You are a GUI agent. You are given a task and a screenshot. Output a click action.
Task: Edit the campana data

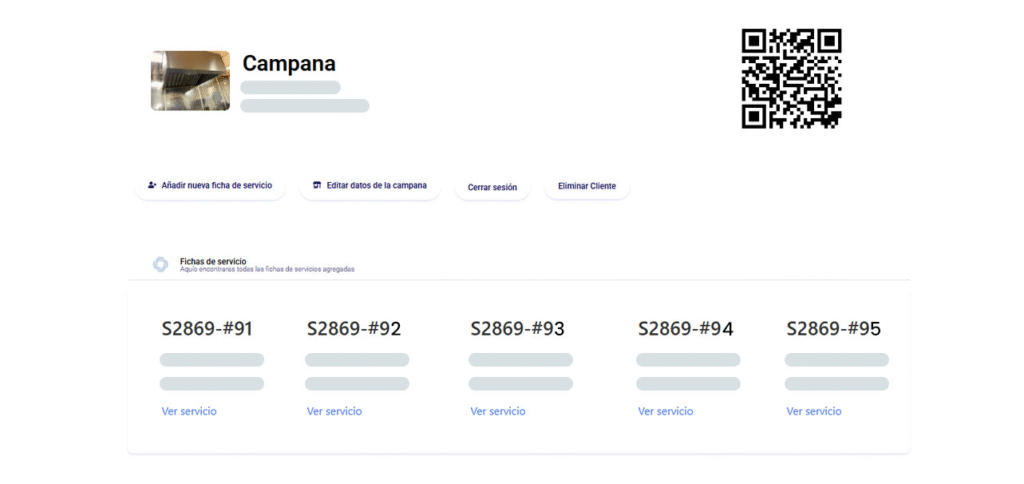coord(370,186)
